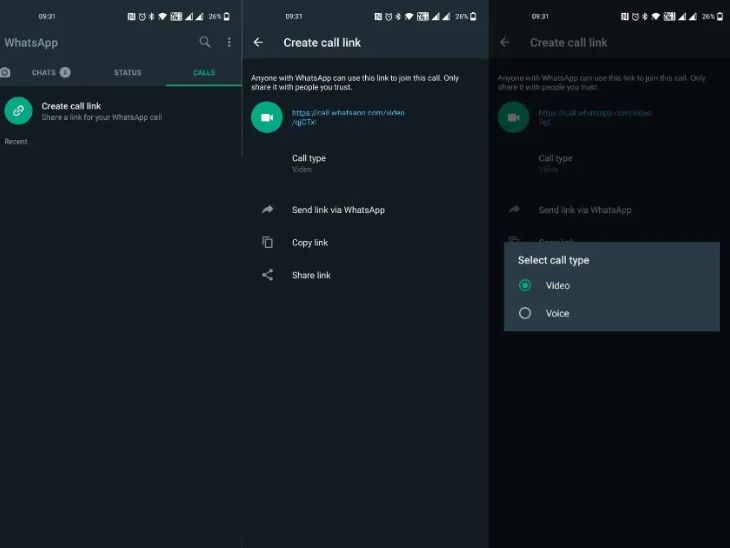730x548 pixels.
Task: Select 'Send link via WhatsApp' in middle screen
Action: [338, 210]
